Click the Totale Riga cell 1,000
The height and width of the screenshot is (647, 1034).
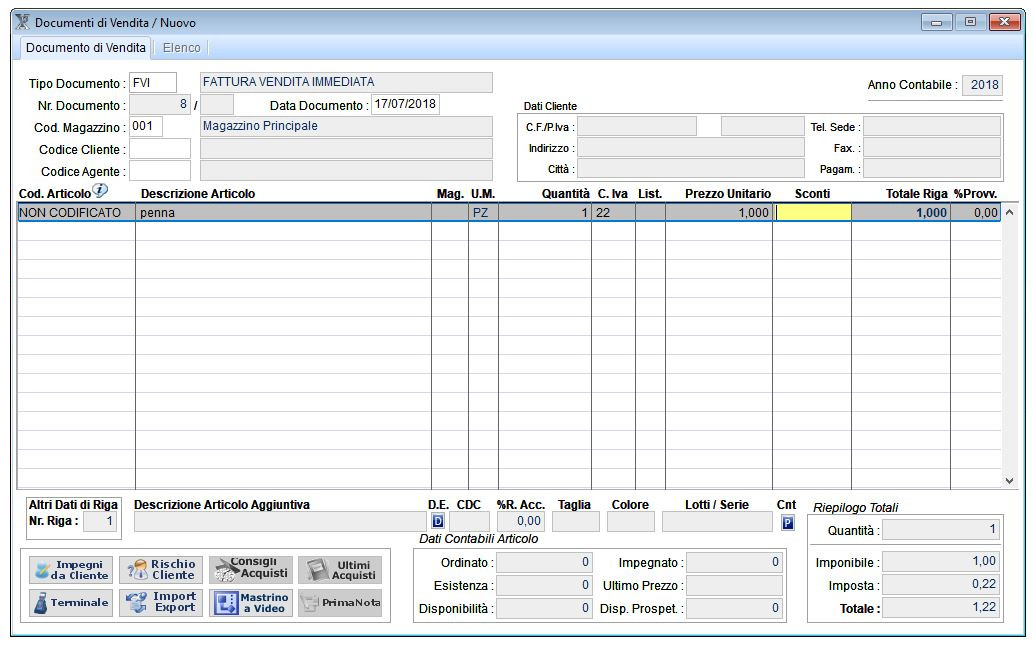pos(901,212)
